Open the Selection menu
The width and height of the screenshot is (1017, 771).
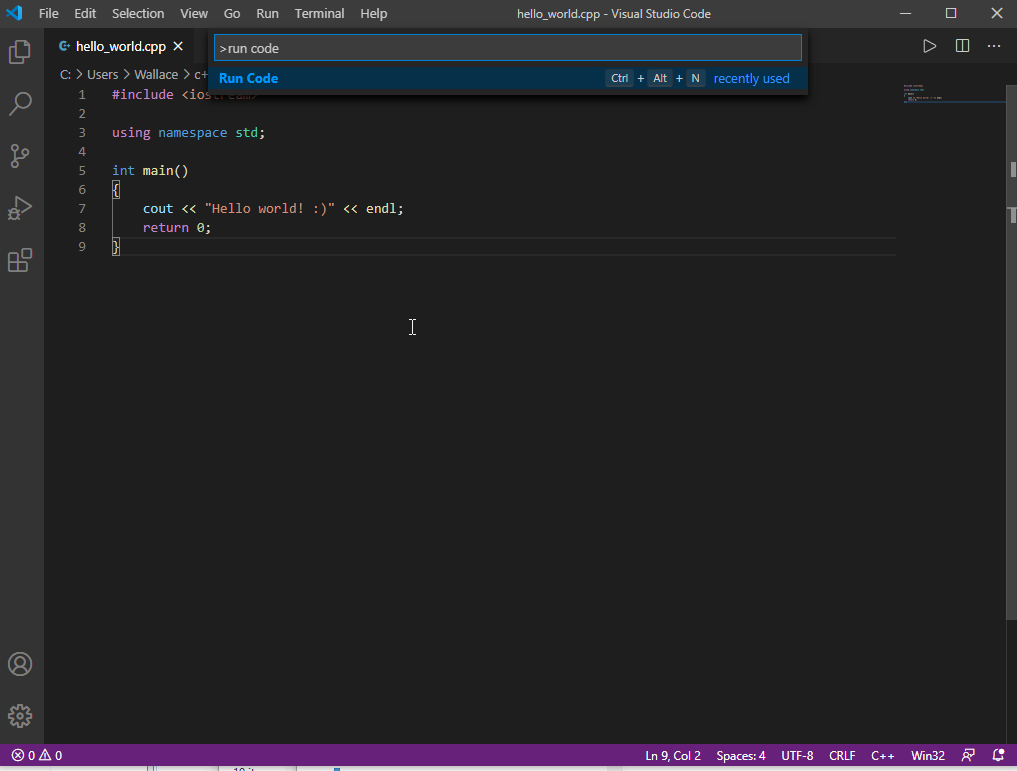(x=138, y=14)
